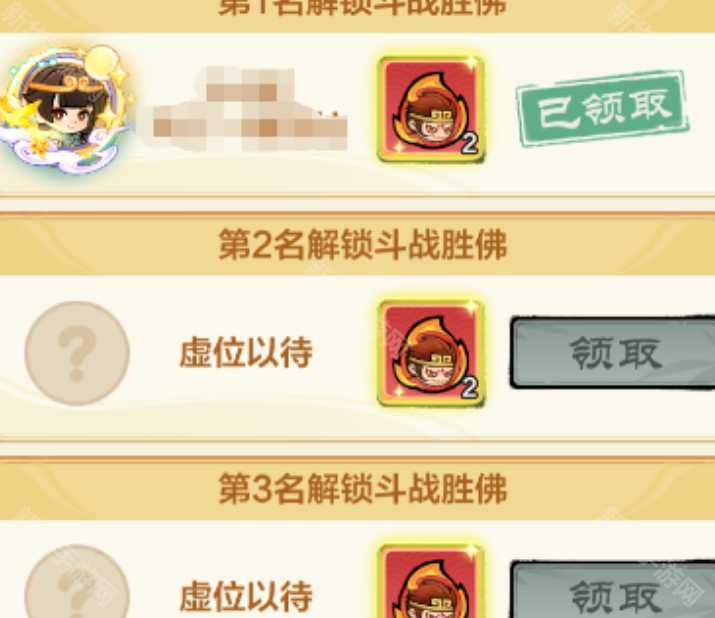Select the 第3名解锁斗战胜佛 header banner
The width and height of the screenshot is (715, 618).
[x=358, y=488]
